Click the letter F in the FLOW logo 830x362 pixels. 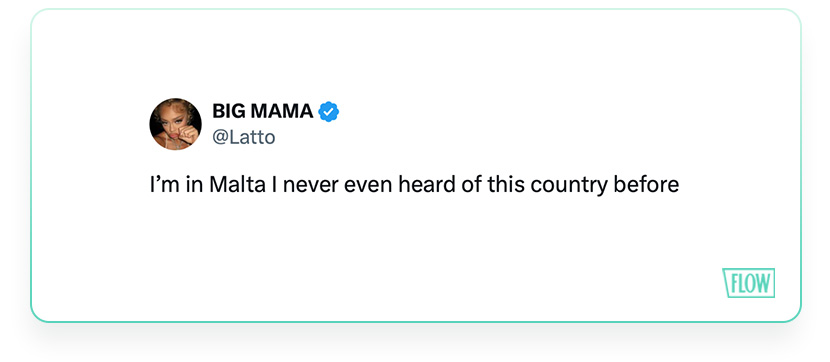pyautogui.click(x=734, y=284)
